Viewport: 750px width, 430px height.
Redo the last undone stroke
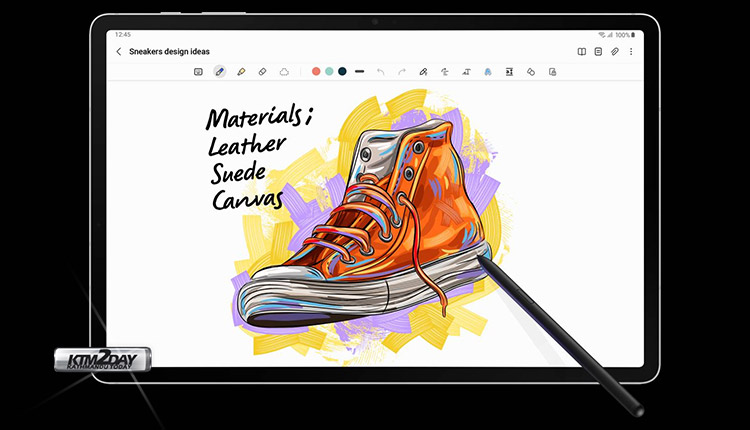point(402,72)
